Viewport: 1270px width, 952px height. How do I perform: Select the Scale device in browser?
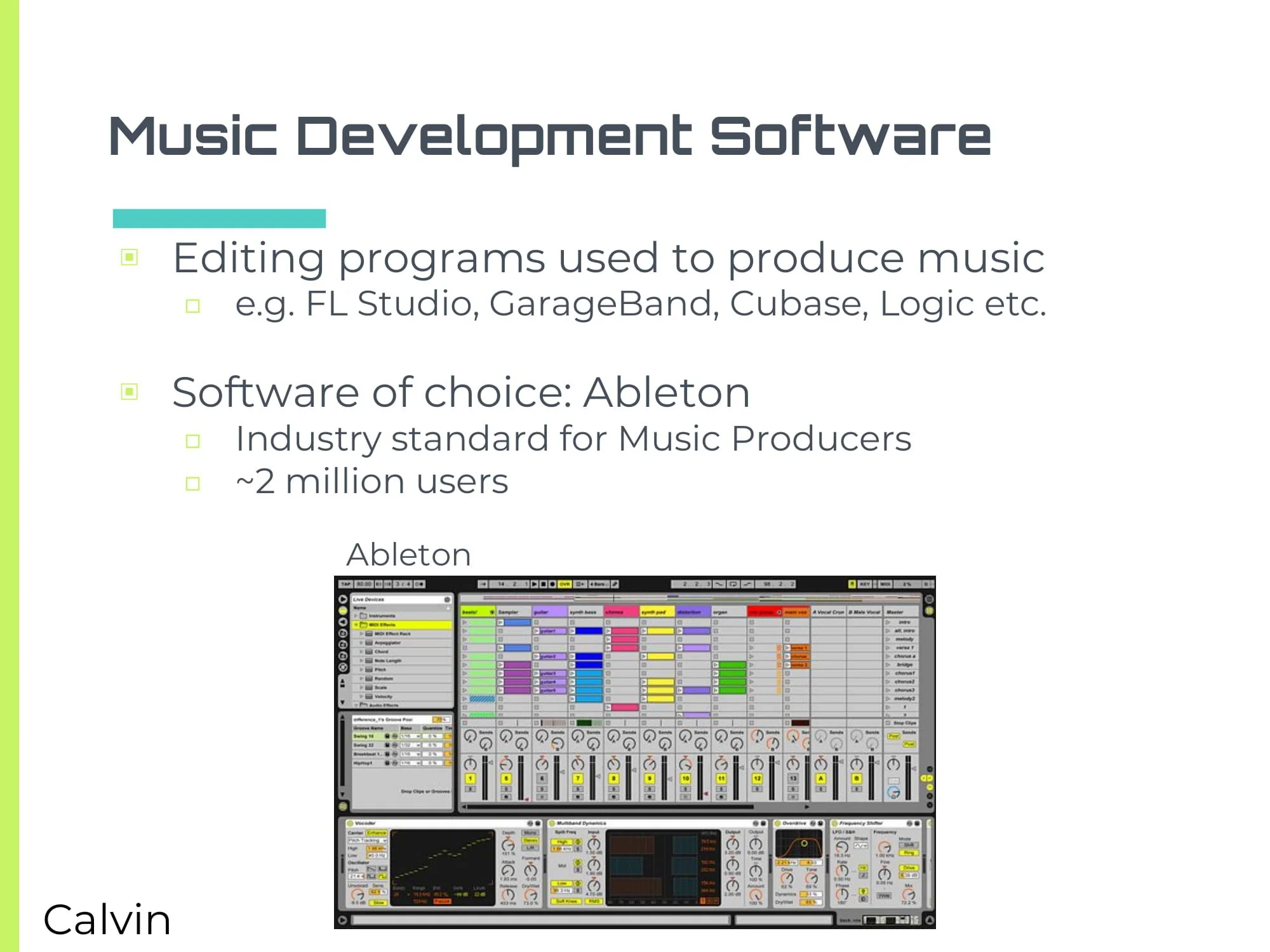click(x=381, y=687)
